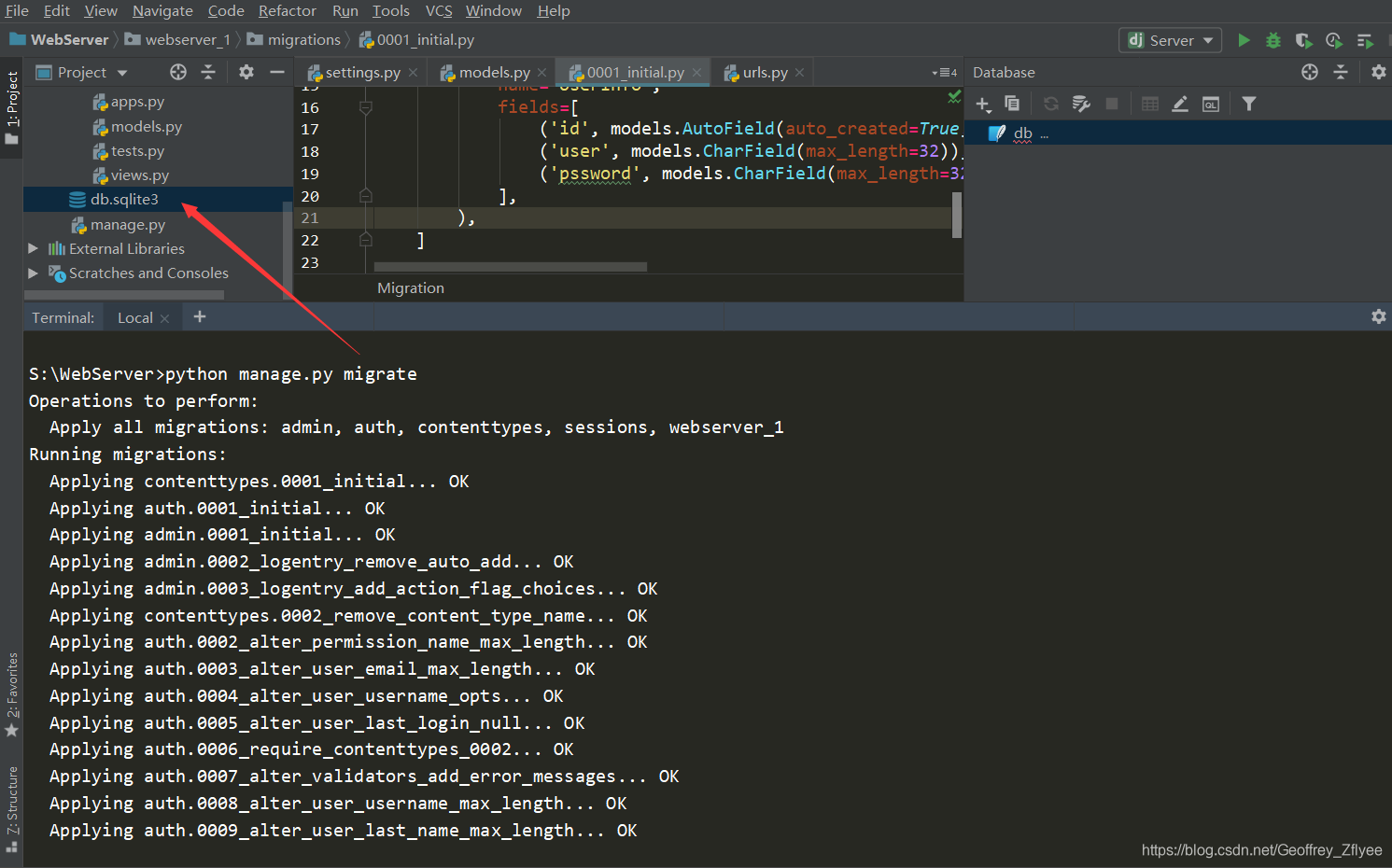Viewport: 1392px width, 868px height.
Task: Open the QL console icon
Action: pos(1210,104)
